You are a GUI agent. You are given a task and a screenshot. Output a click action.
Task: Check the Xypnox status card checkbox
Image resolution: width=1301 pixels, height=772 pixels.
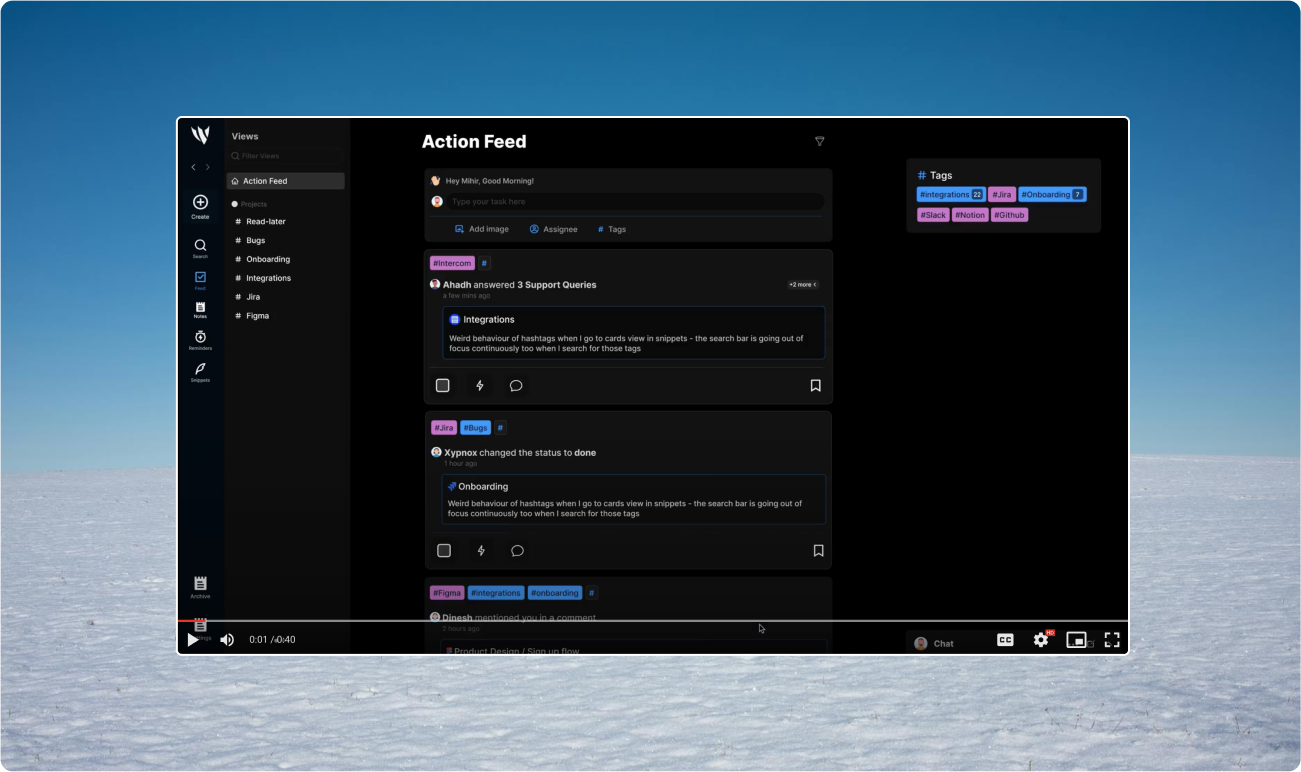pos(444,550)
